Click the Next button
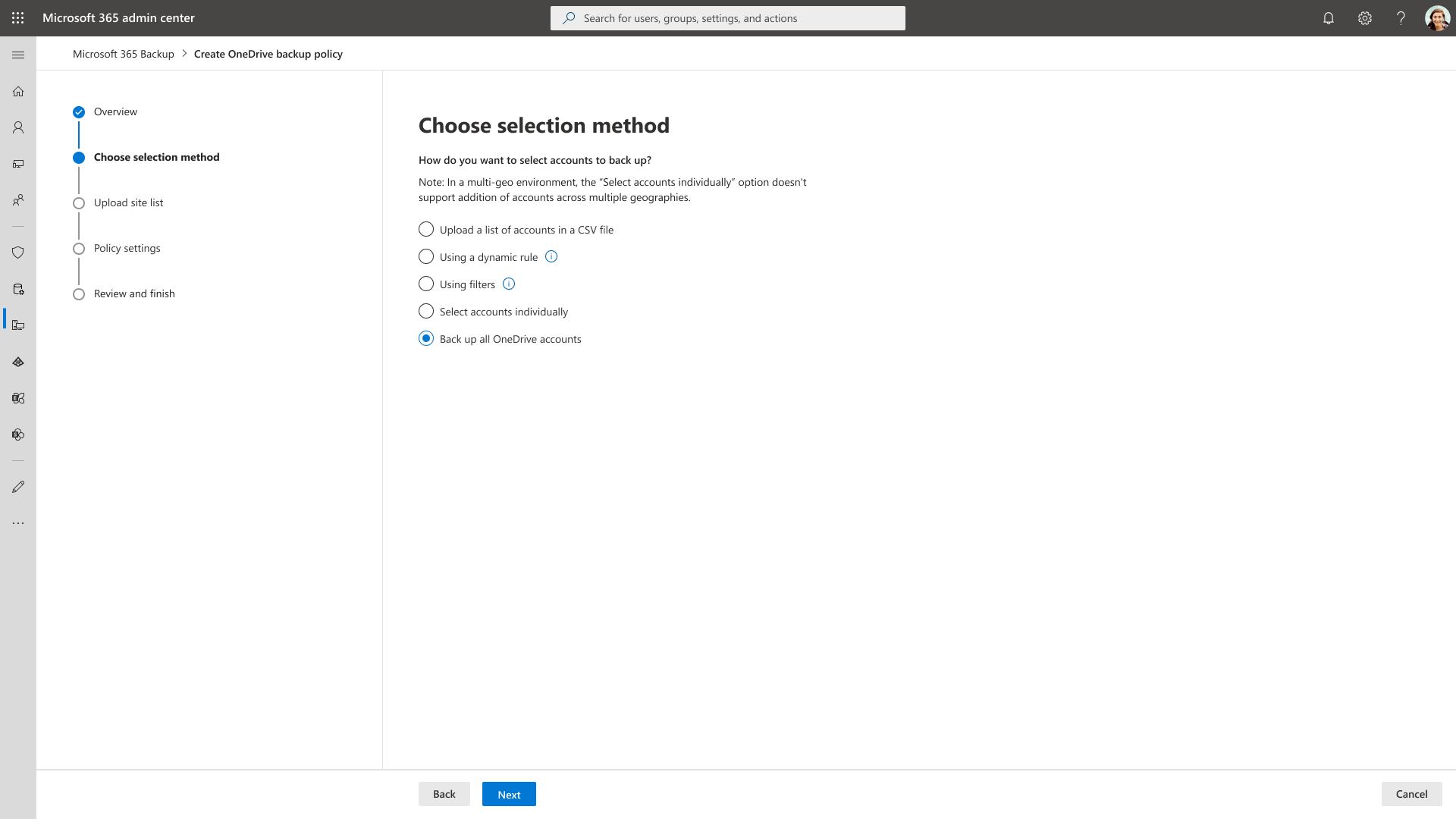The height and width of the screenshot is (819, 1456). (x=509, y=794)
